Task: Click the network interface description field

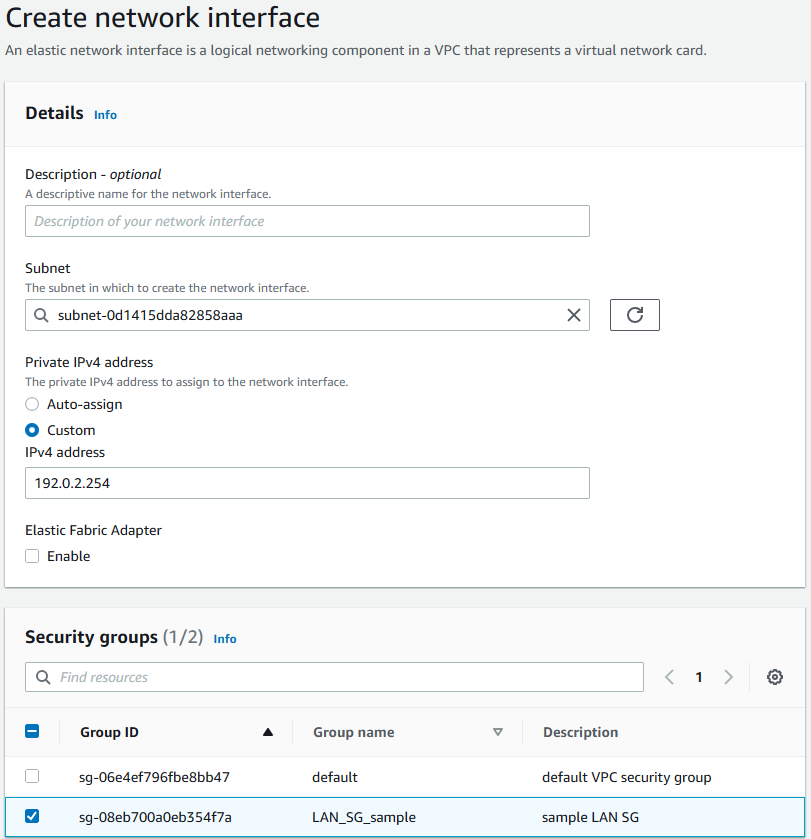Action: tap(307, 221)
